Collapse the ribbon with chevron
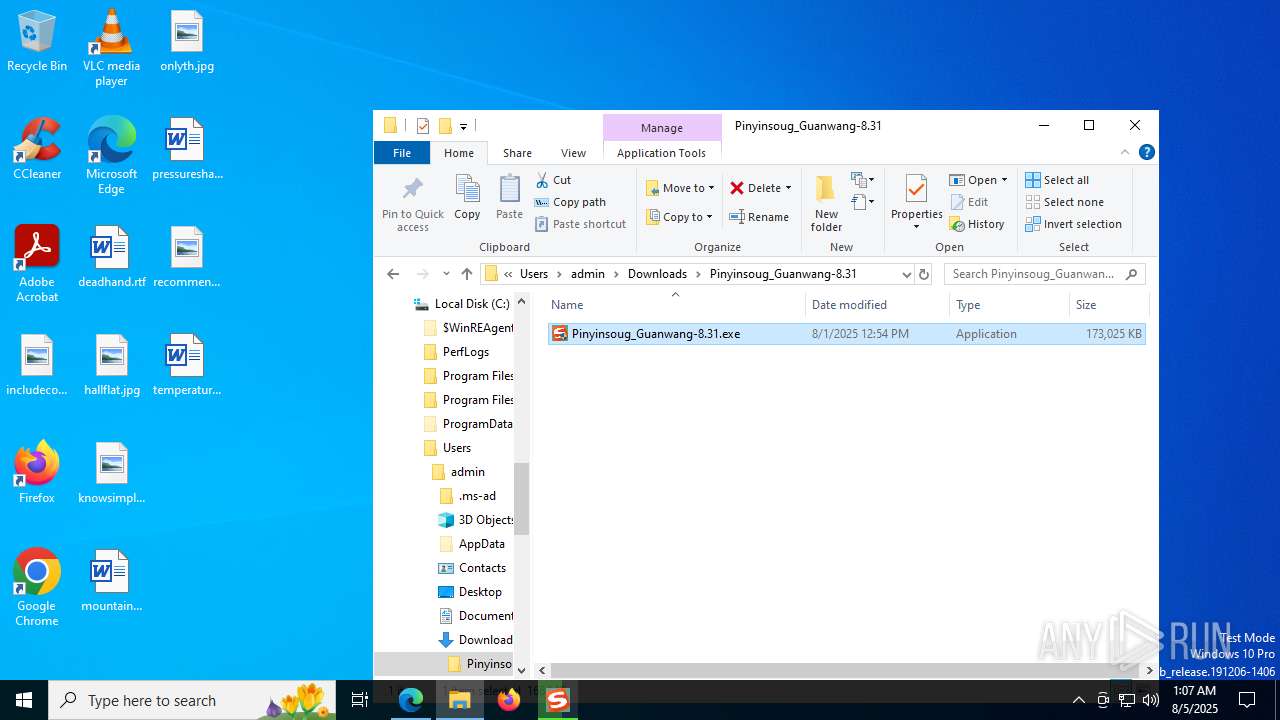Screen dimensions: 1280x720 pos(1125,152)
